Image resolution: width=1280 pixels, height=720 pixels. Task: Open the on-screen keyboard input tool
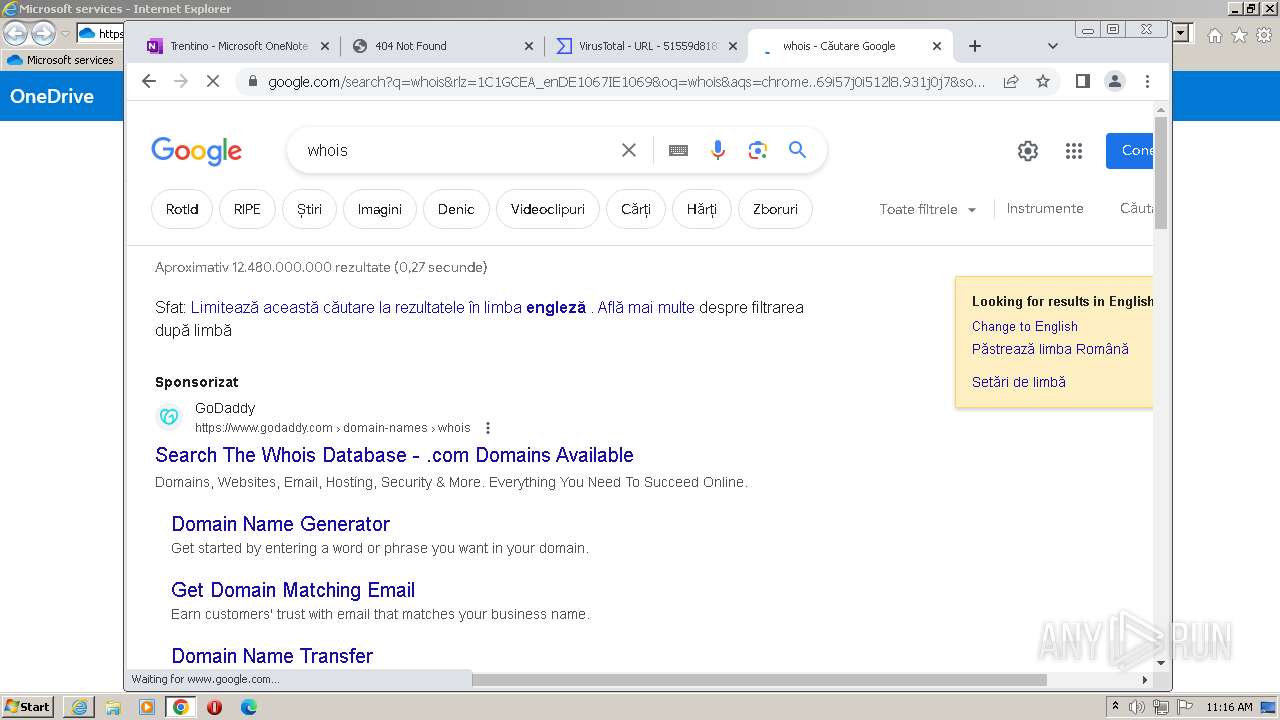point(678,150)
